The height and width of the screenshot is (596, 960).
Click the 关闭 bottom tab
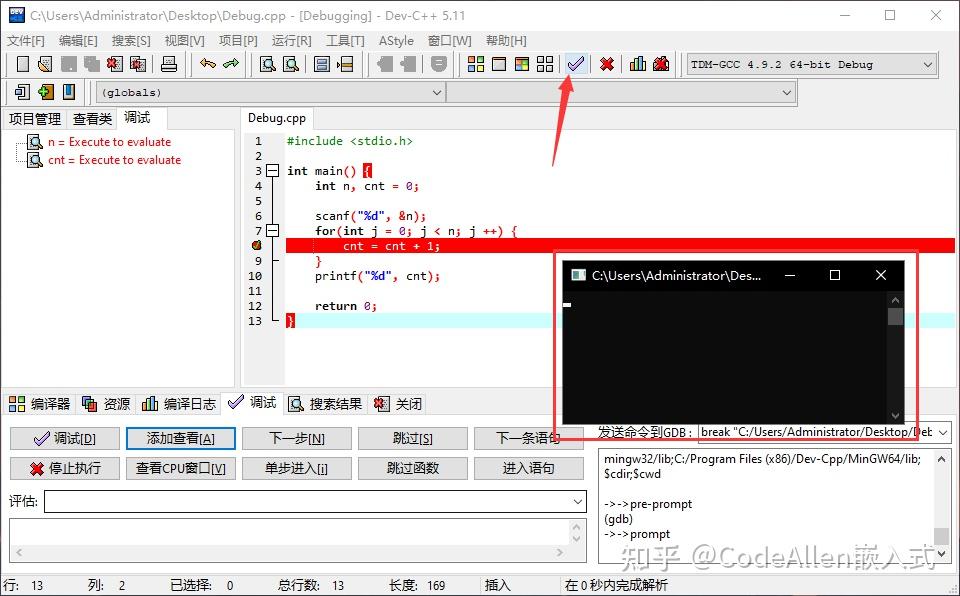tap(399, 404)
